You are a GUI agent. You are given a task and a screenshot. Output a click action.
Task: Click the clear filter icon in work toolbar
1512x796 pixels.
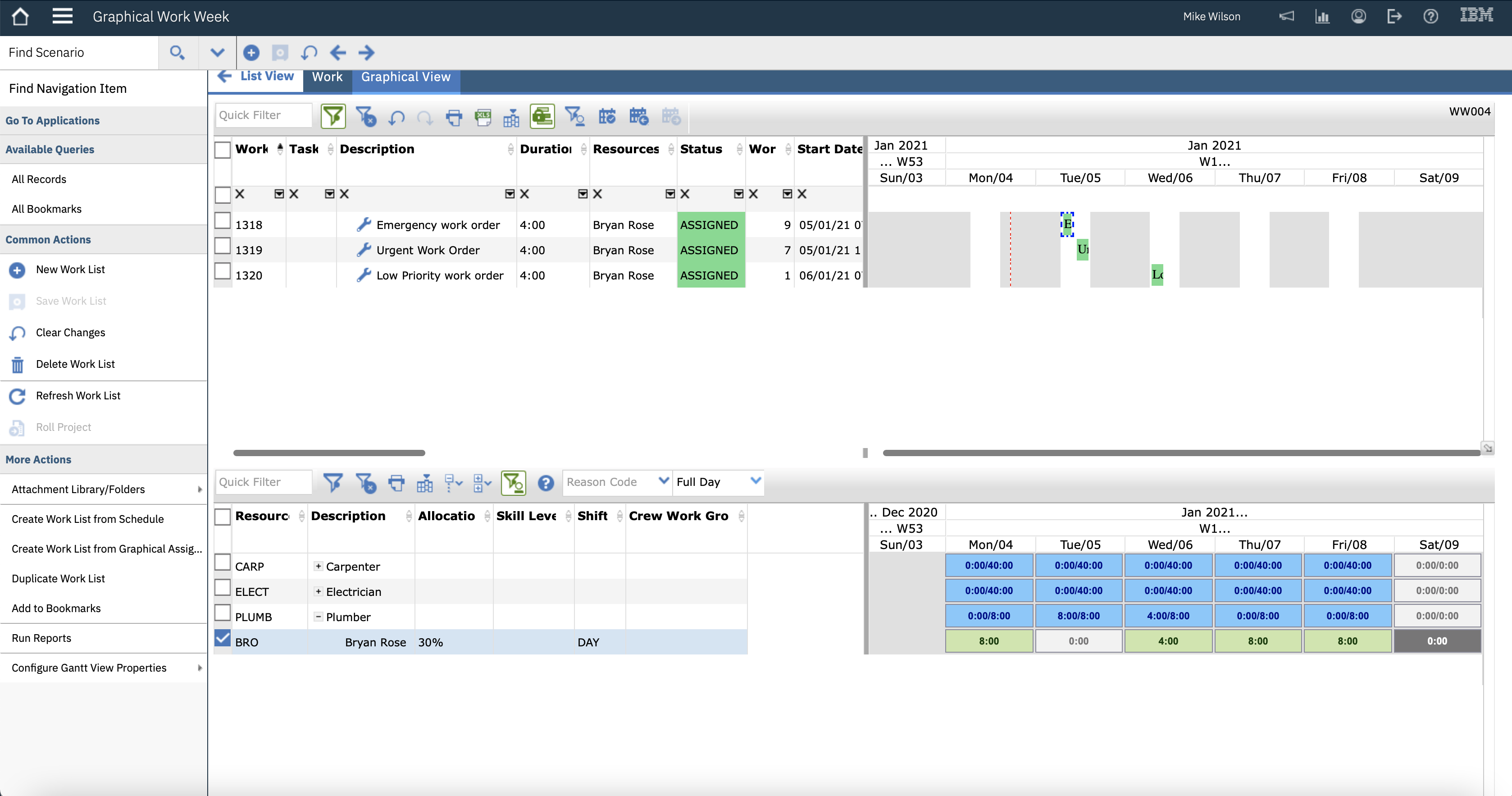coord(366,117)
